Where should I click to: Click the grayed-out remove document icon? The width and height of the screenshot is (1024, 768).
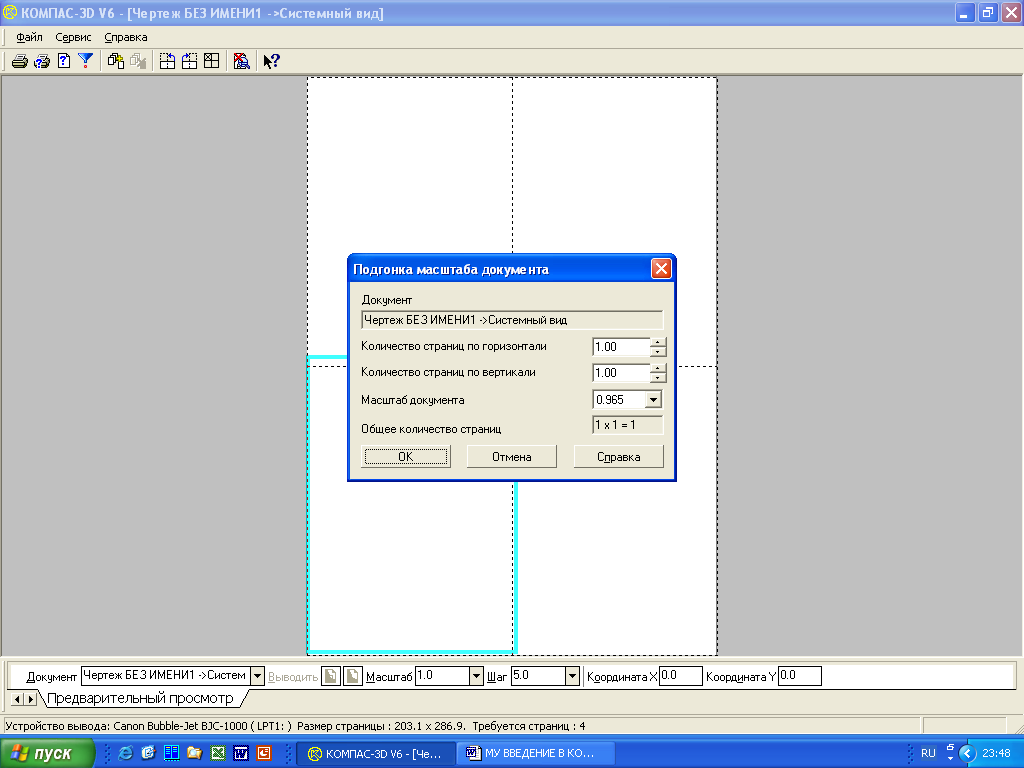[138, 61]
